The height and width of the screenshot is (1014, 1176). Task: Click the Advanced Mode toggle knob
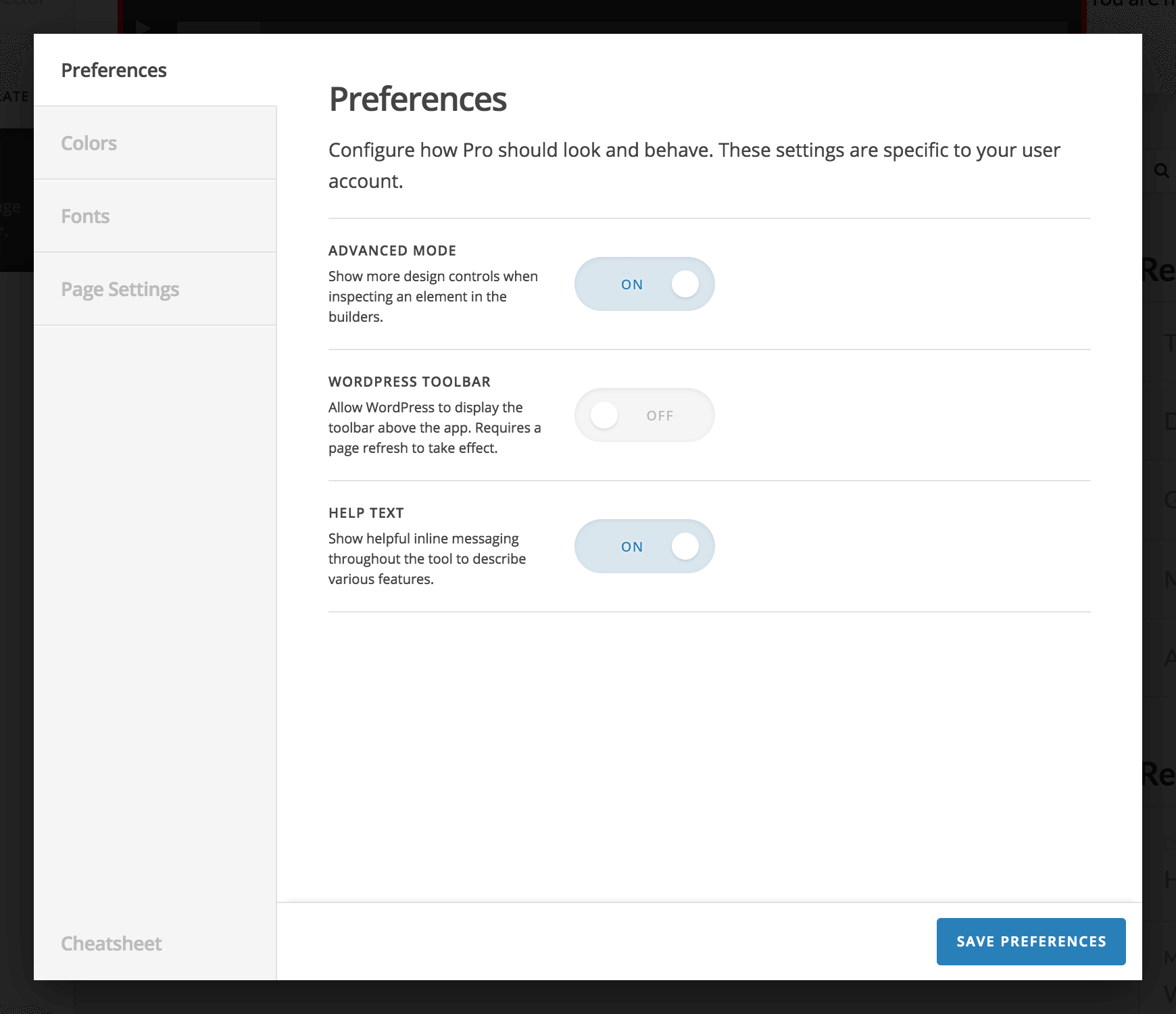pos(686,284)
